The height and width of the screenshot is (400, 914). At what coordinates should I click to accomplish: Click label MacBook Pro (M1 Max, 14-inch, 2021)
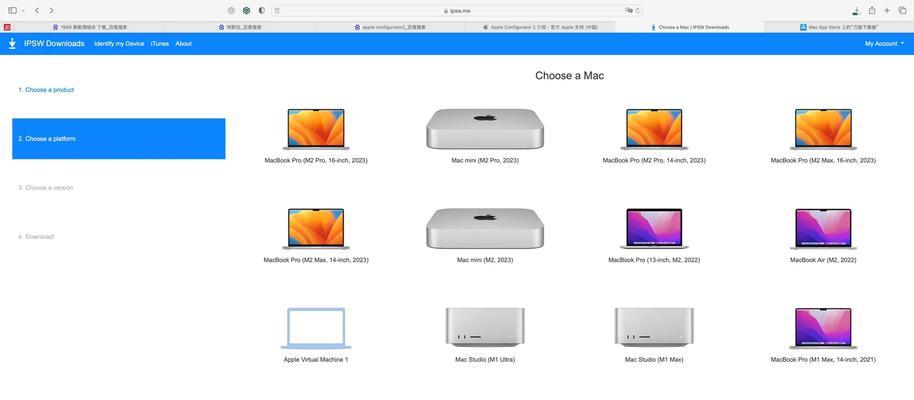point(823,360)
